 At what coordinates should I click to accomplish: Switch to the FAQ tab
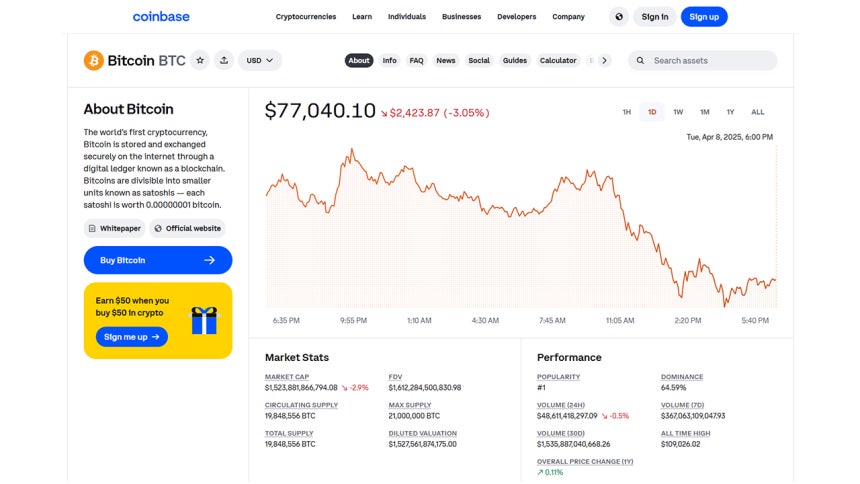(416, 60)
